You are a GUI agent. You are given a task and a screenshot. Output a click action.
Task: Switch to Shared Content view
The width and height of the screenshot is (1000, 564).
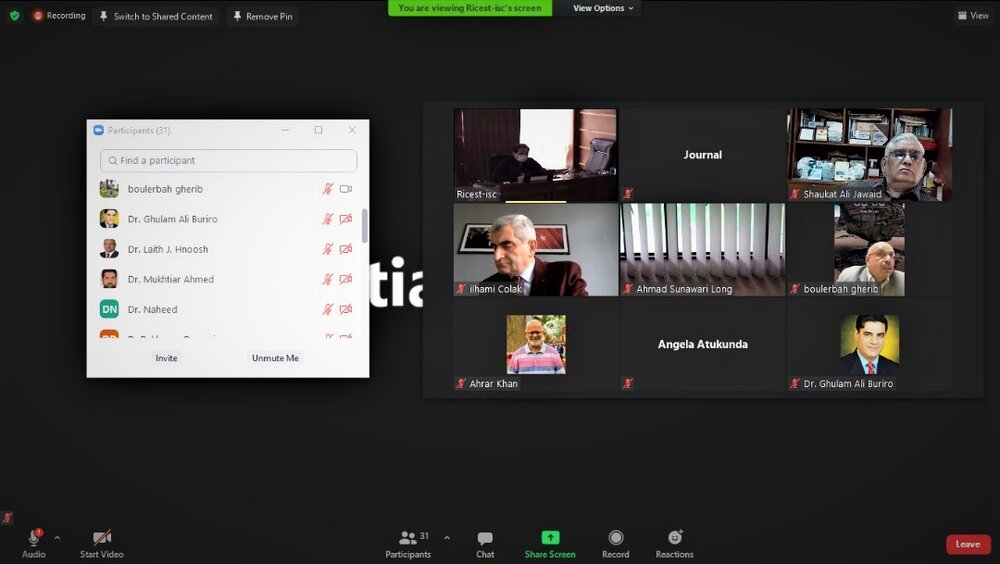156,17
